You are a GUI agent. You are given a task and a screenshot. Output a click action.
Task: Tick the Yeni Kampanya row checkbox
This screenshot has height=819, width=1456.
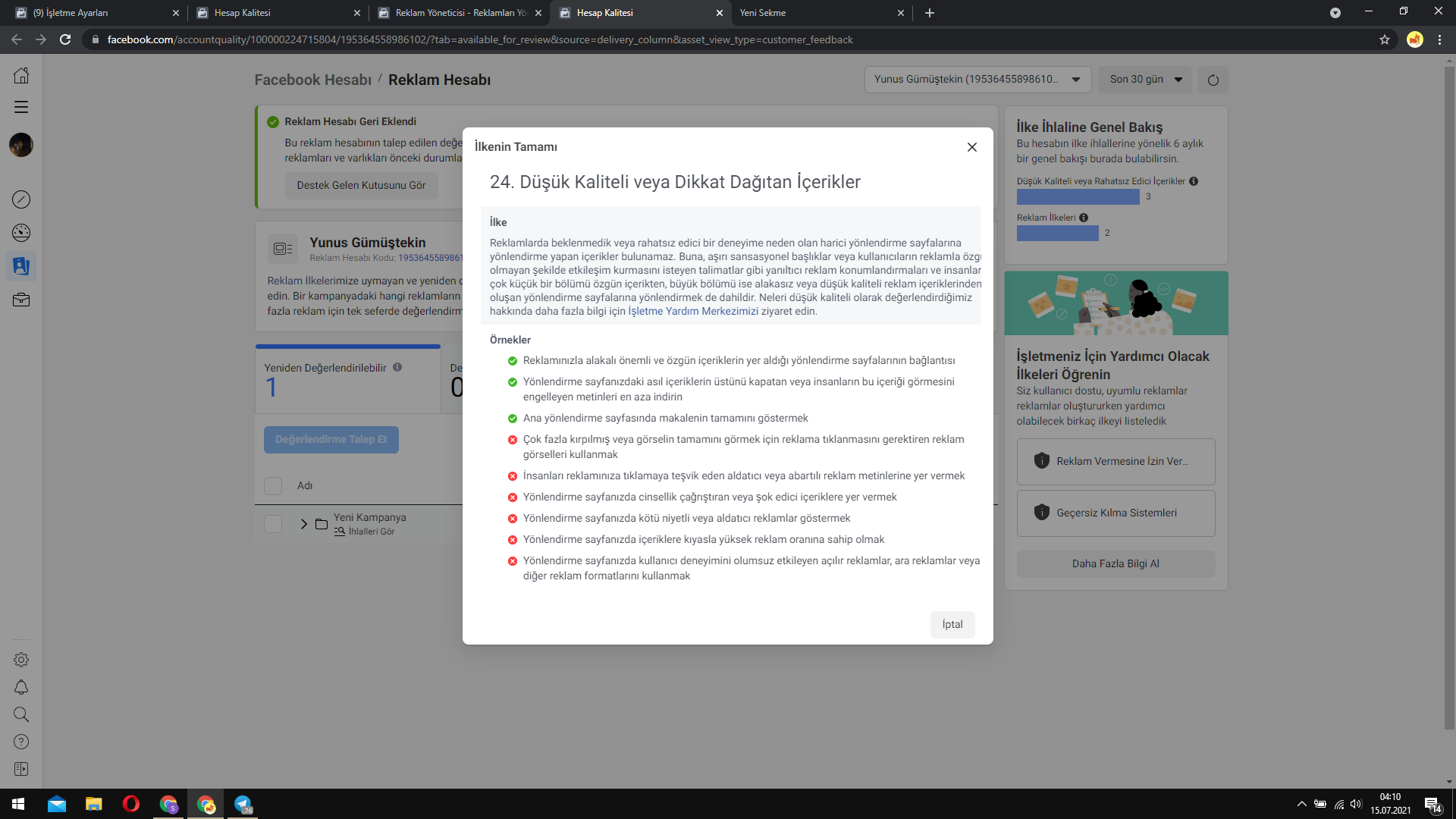coord(273,524)
